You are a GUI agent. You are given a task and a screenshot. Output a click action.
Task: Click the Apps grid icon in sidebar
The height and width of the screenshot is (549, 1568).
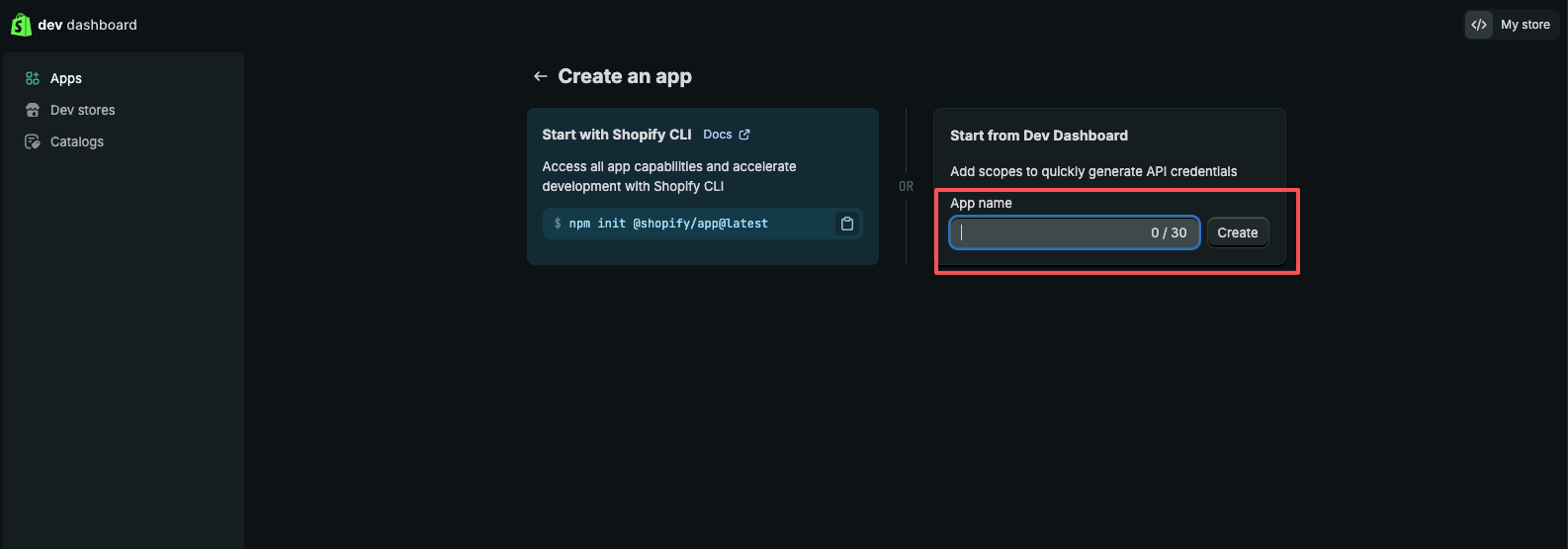pyautogui.click(x=33, y=78)
